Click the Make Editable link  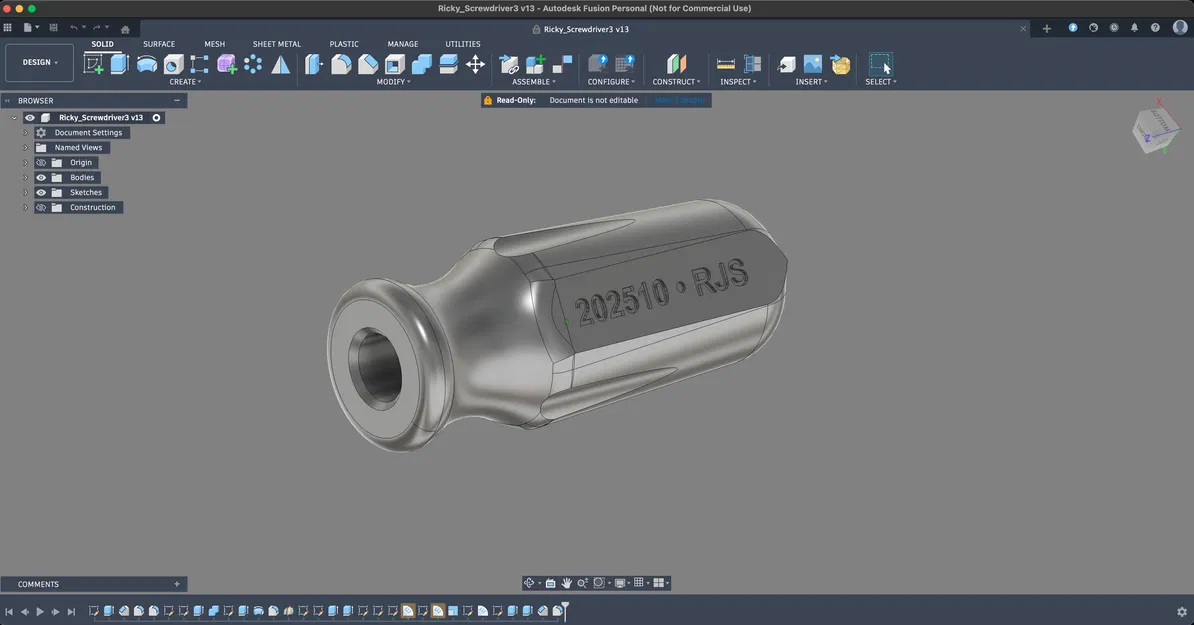678,100
